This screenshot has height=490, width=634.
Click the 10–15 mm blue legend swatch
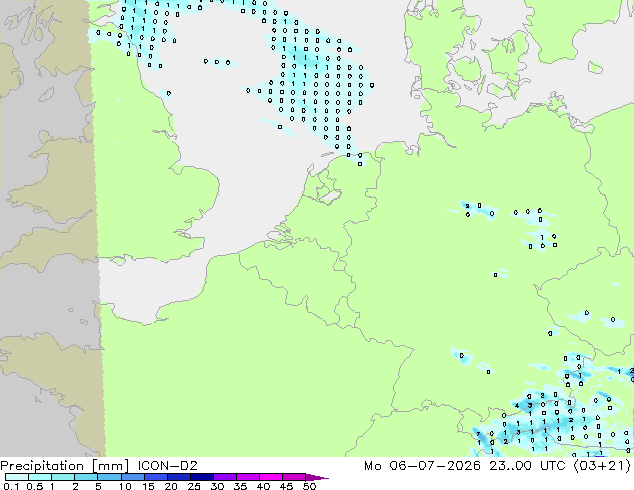tap(133, 477)
